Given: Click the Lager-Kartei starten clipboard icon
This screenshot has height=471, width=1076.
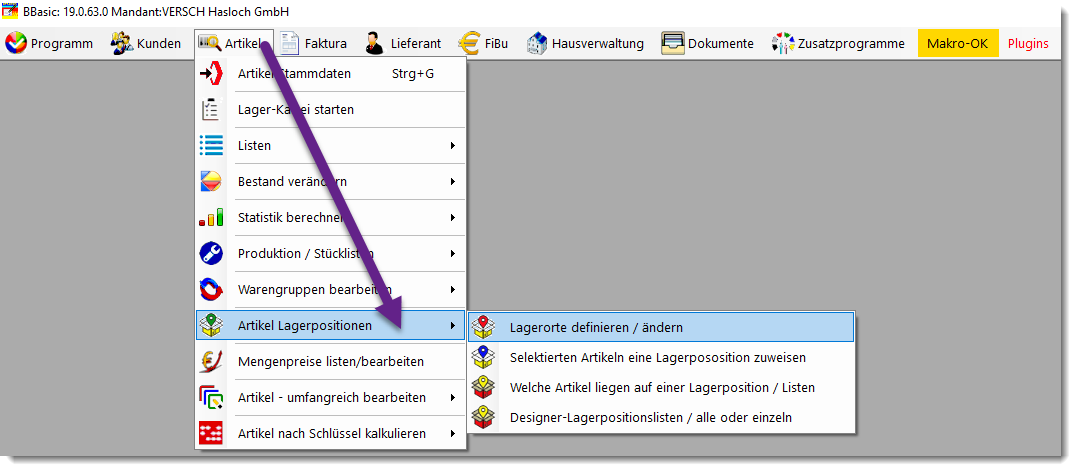Looking at the screenshot, I should click(x=211, y=110).
